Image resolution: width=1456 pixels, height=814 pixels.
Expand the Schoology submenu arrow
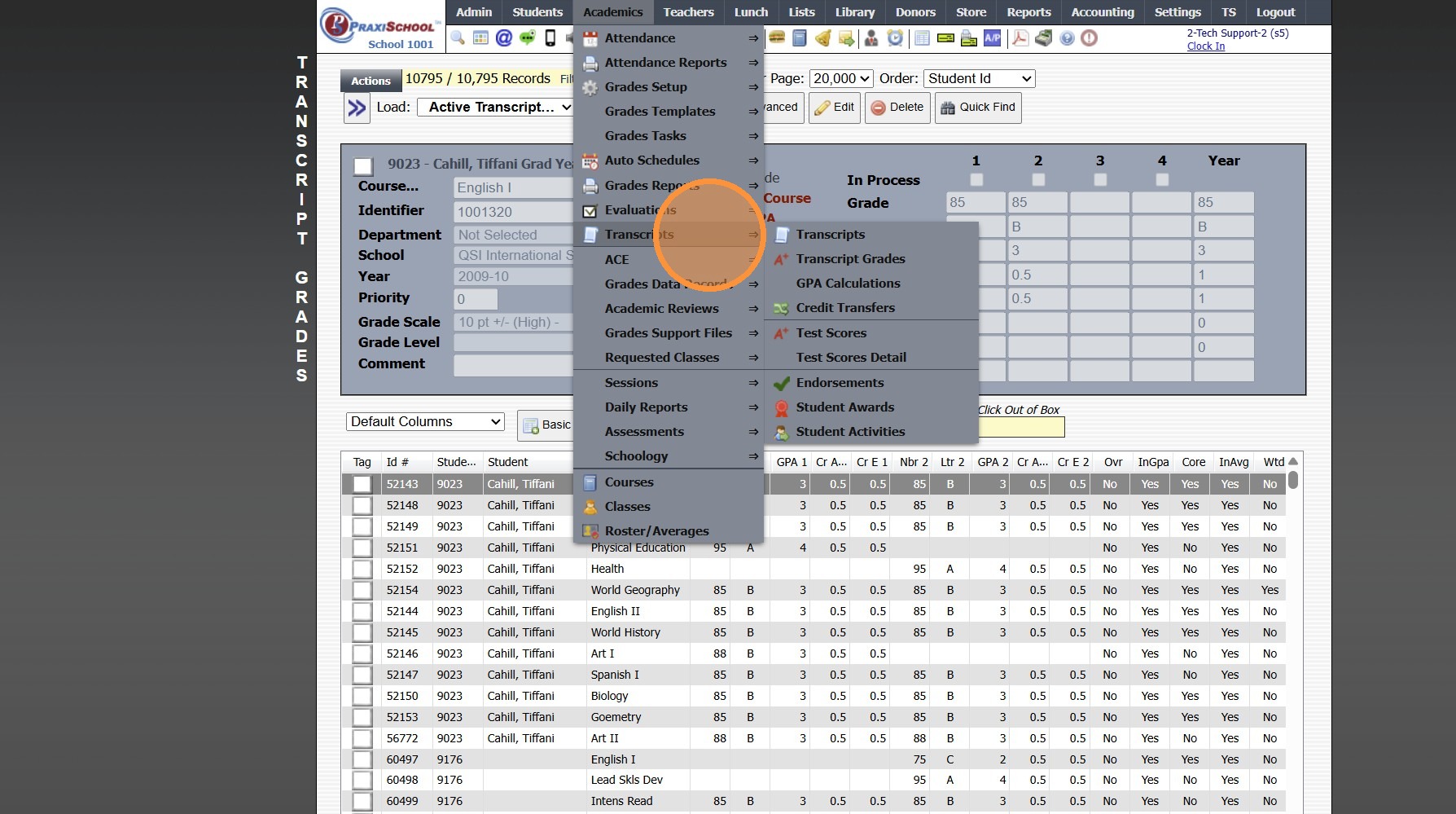pyautogui.click(x=753, y=456)
